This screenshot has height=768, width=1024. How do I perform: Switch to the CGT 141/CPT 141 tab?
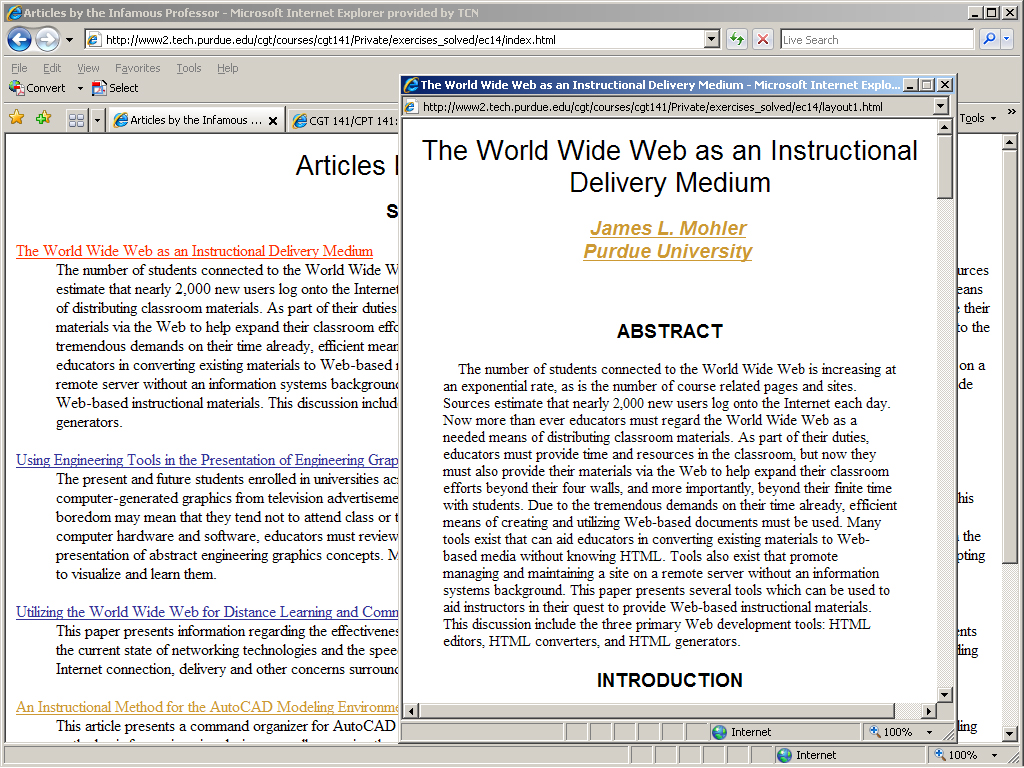pos(345,121)
